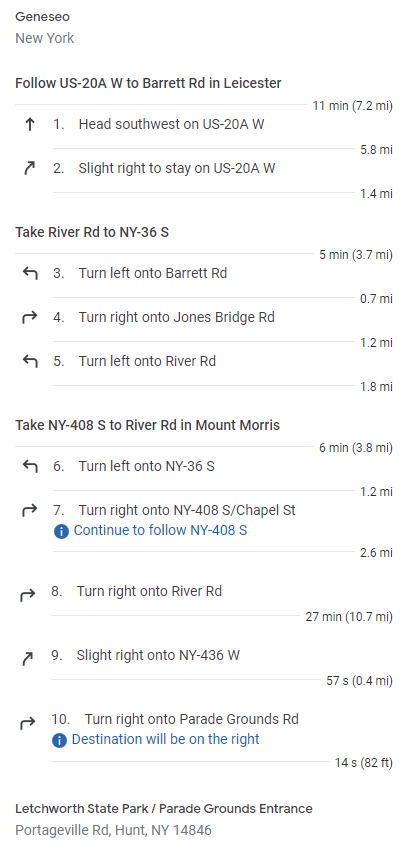412x844 pixels.
Task: Click the left-turn arrow next to Barrett Rd step
Action: pyautogui.click(x=30, y=273)
